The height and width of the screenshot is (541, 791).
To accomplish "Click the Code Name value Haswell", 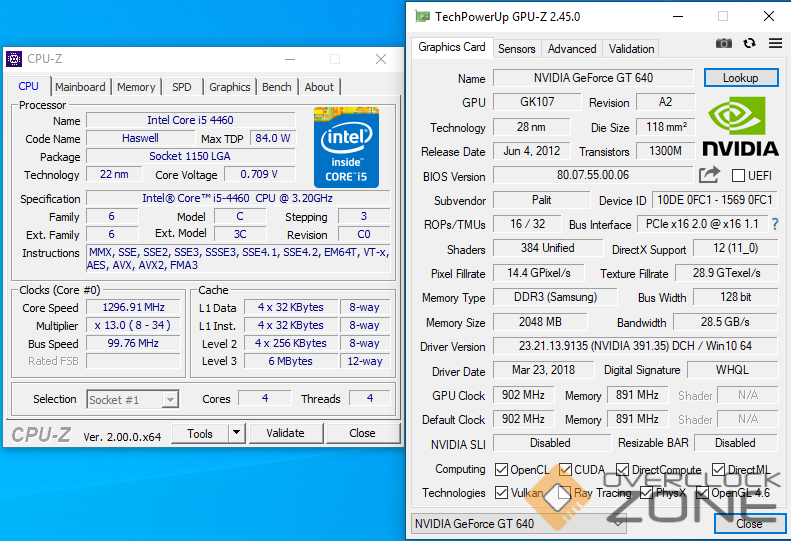I will (140, 138).
